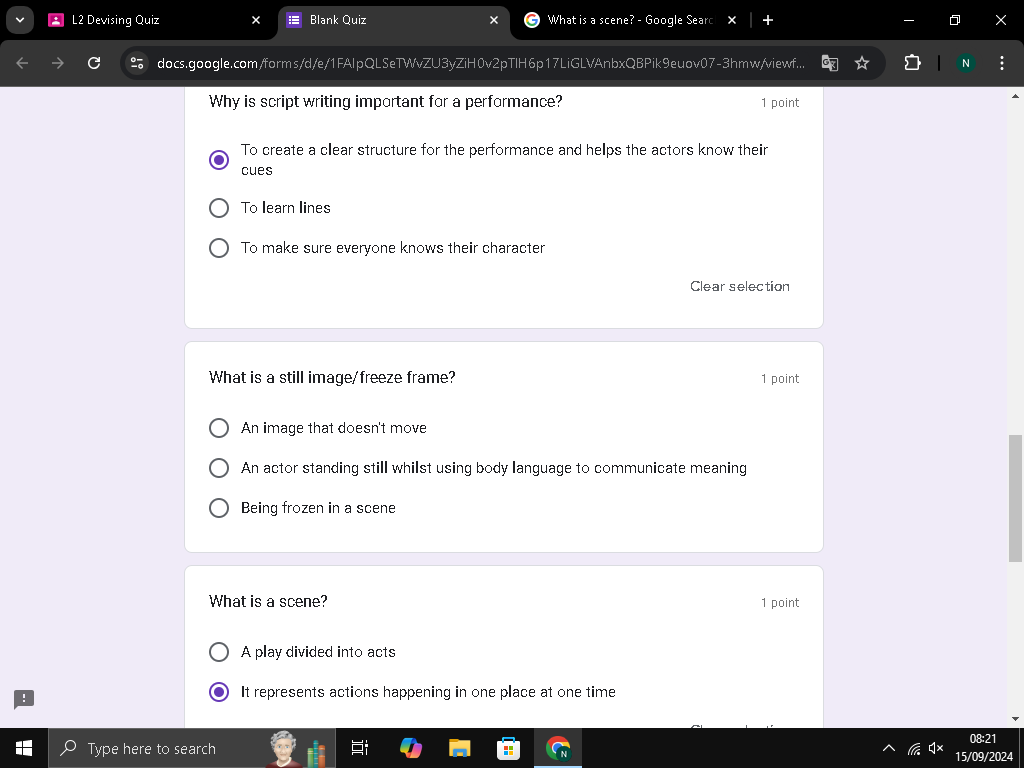Open the translate page icon

pos(829,63)
